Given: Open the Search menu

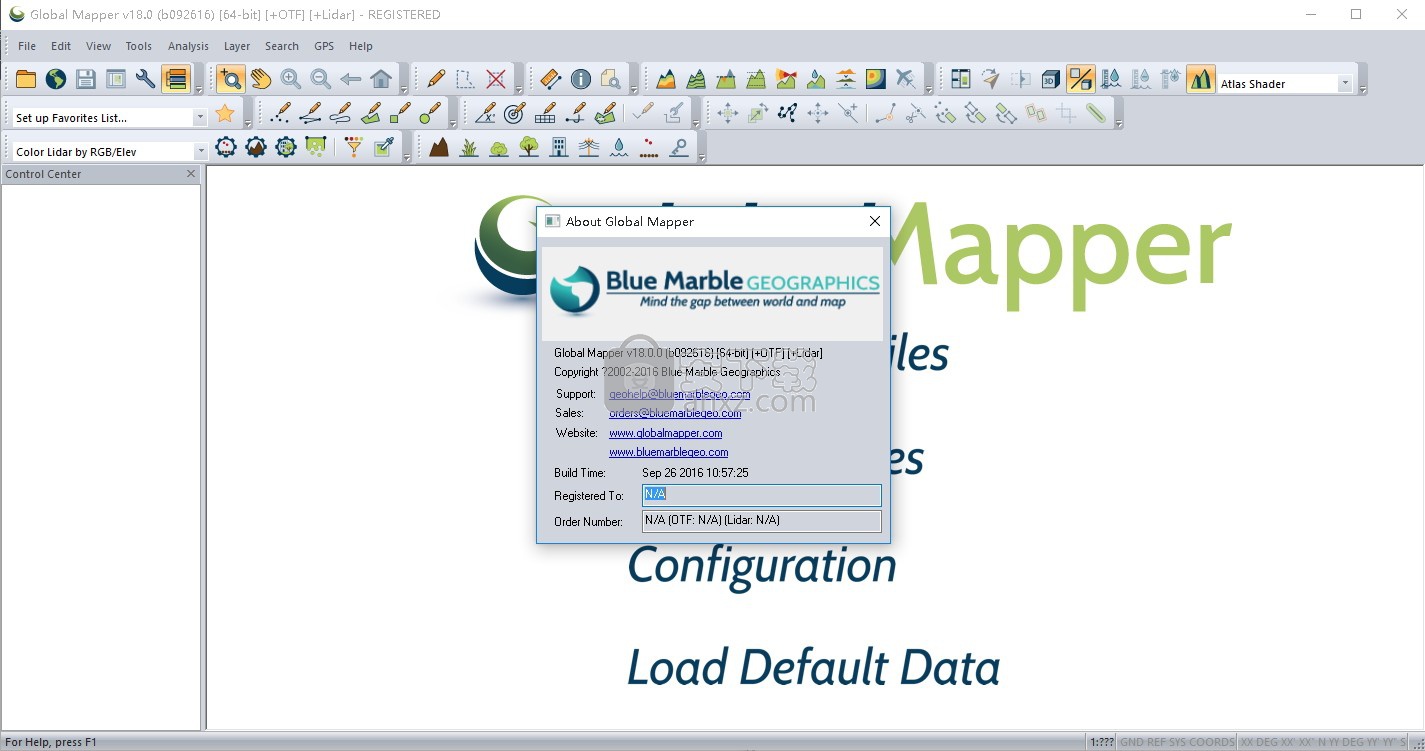Looking at the screenshot, I should click(282, 46).
